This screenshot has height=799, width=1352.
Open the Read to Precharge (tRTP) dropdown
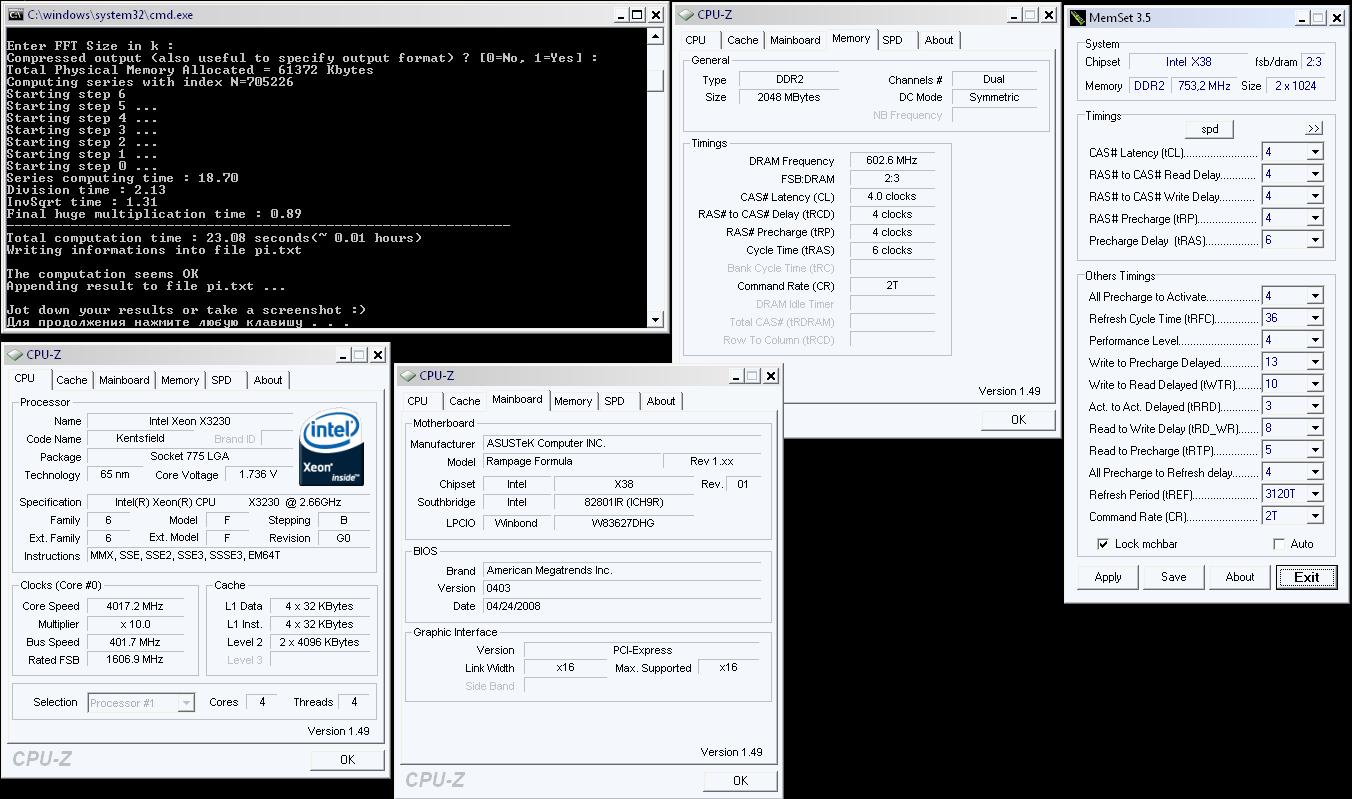pos(1315,450)
